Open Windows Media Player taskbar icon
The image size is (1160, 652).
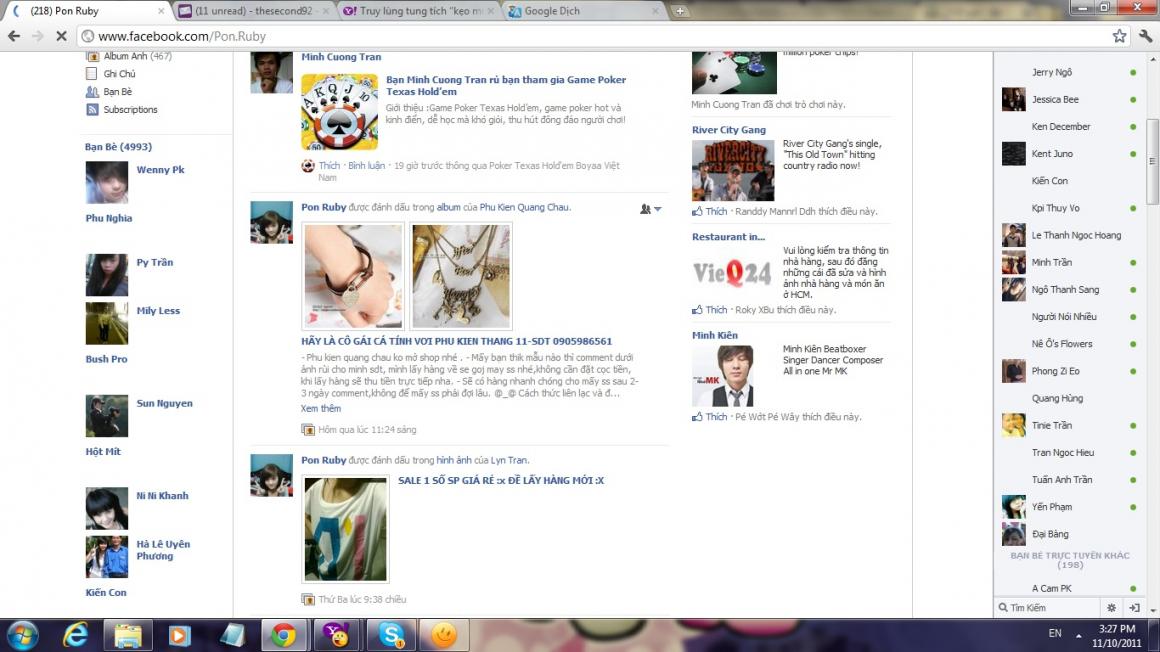[180, 635]
